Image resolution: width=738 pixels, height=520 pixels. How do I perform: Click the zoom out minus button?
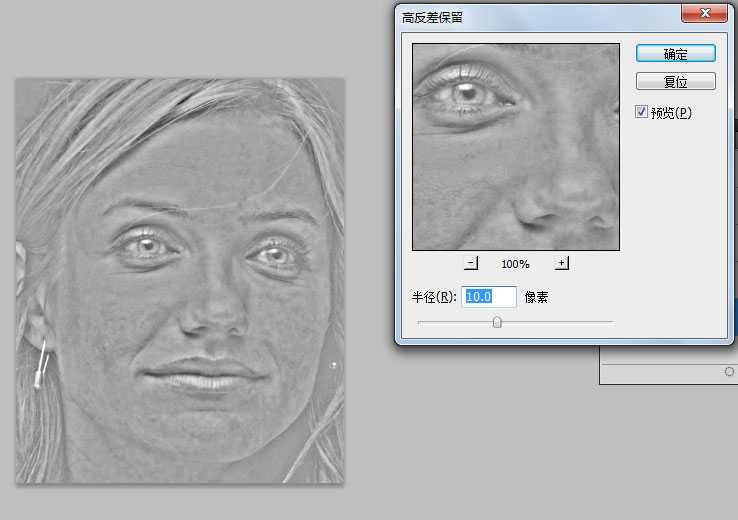[x=472, y=263]
